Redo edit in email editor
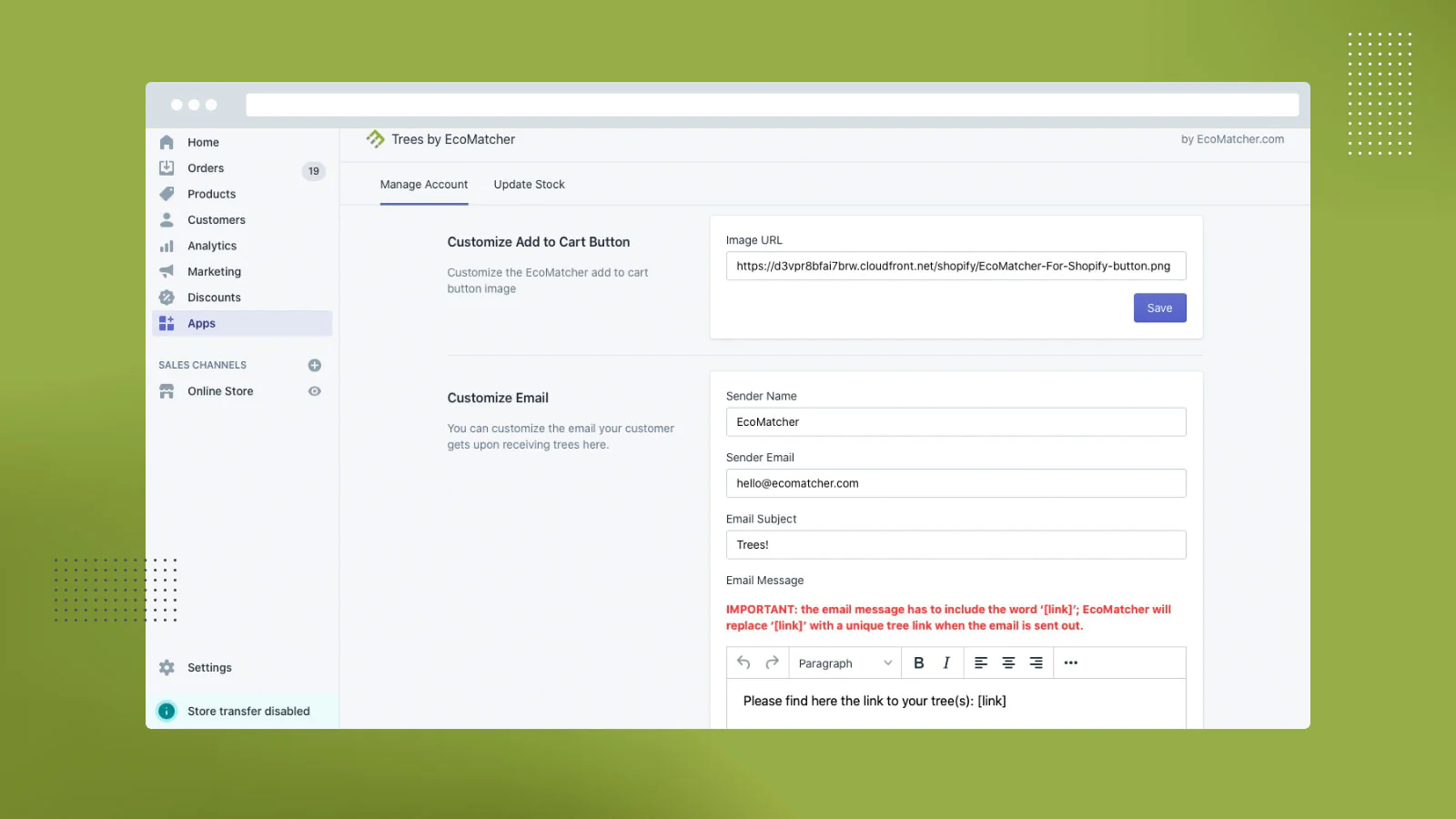 772,662
